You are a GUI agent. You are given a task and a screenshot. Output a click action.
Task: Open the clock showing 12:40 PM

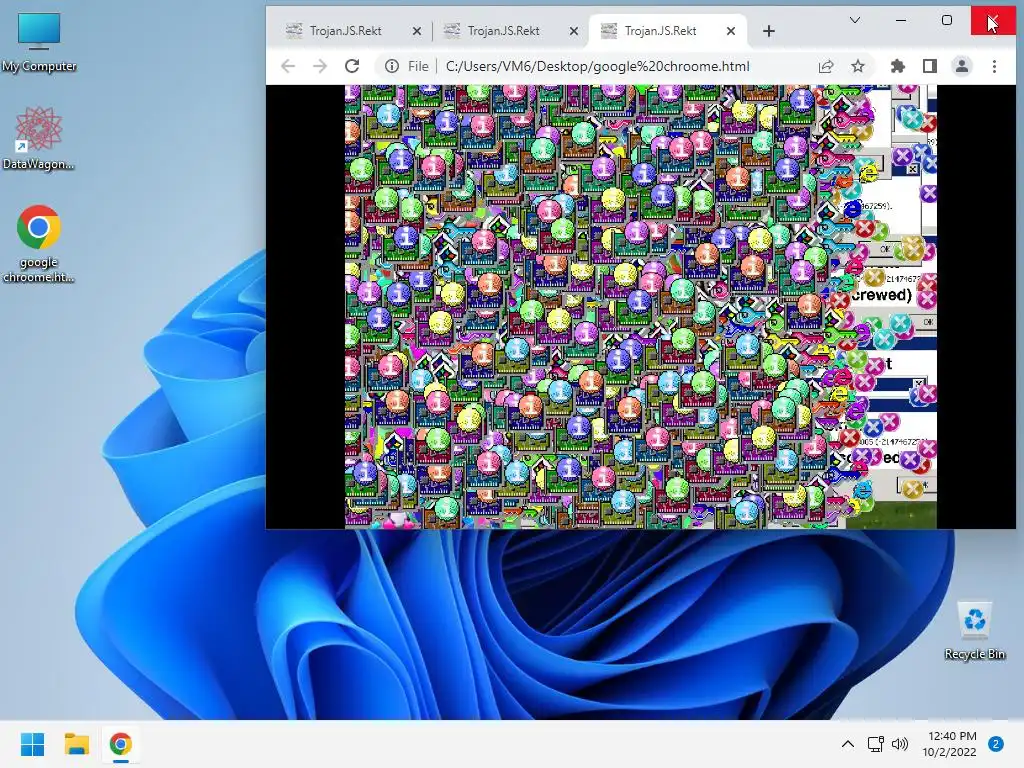click(x=950, y=744)
